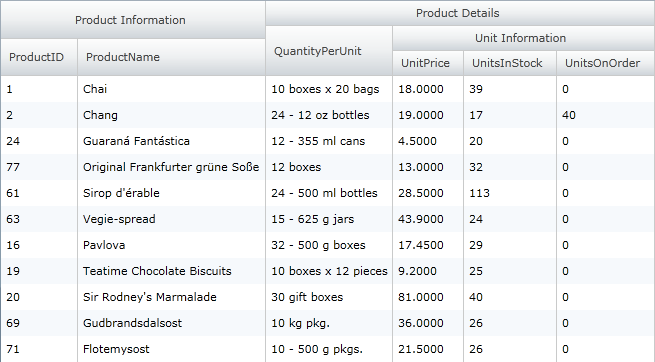
Task: Click unit price 36.0000
Action: pyautogui.click(x=428, y=323)
